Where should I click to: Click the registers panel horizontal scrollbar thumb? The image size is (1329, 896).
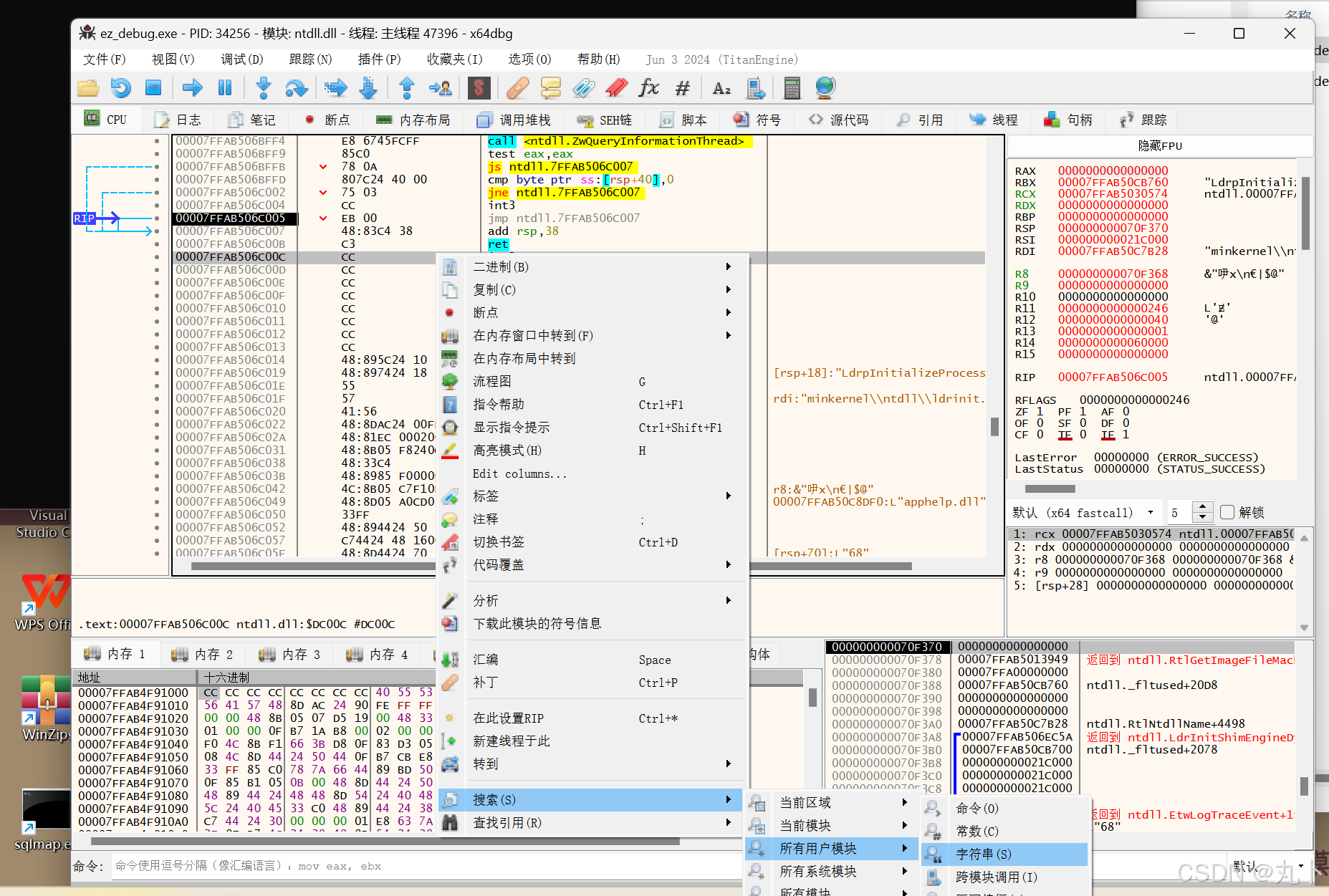pos(1050,488)
